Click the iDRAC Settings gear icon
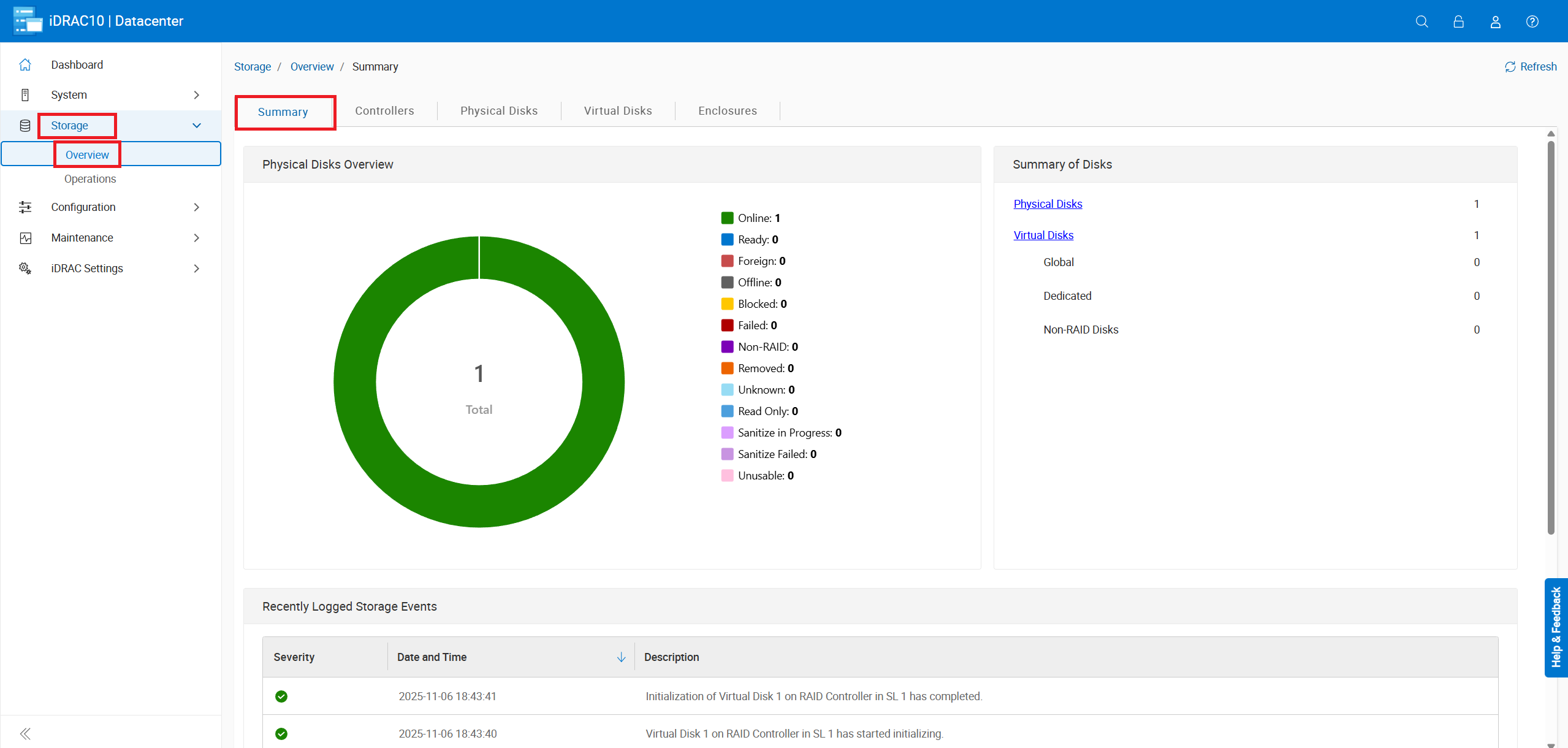Screen dimensions: 1568x748 pyautogui.click(x=25, y=268)
